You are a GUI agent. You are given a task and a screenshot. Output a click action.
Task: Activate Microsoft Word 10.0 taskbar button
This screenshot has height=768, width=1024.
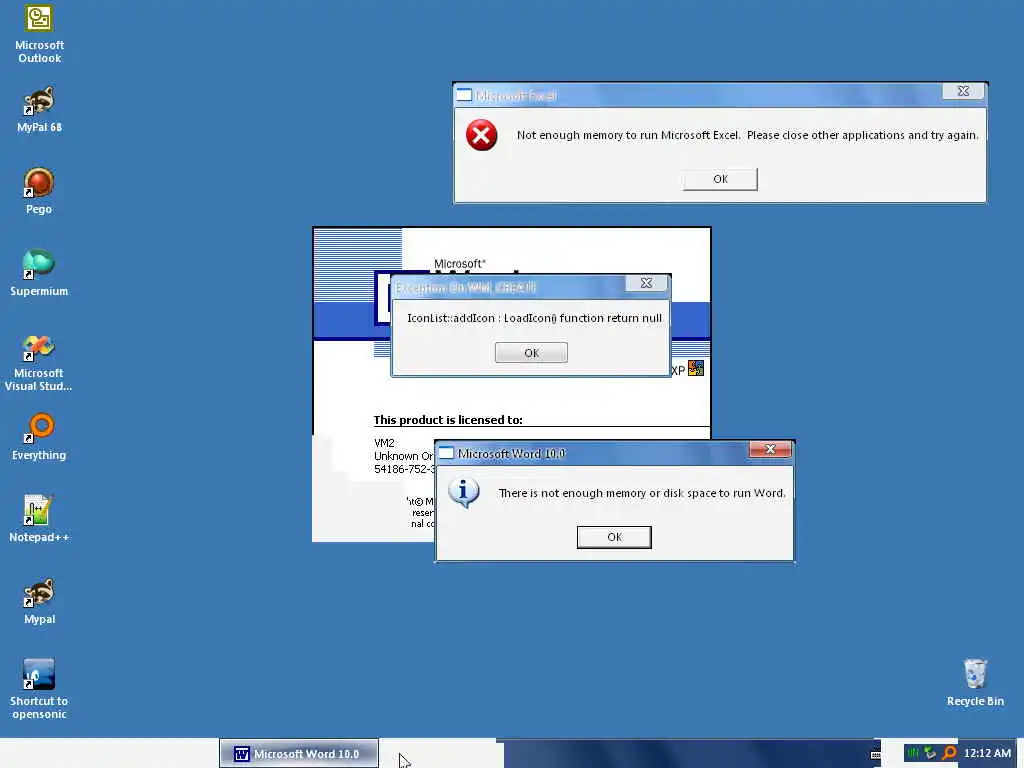point(299,754)
